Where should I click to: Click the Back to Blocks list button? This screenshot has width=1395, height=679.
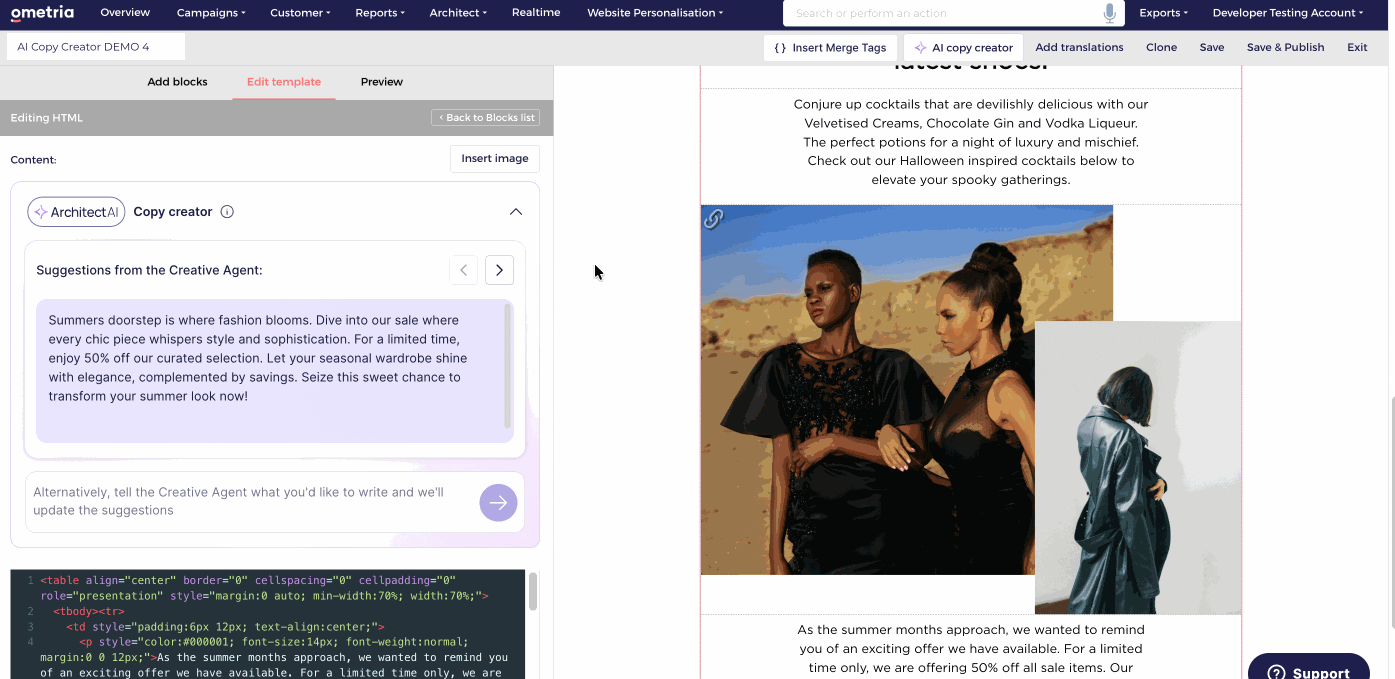point(486,118)
